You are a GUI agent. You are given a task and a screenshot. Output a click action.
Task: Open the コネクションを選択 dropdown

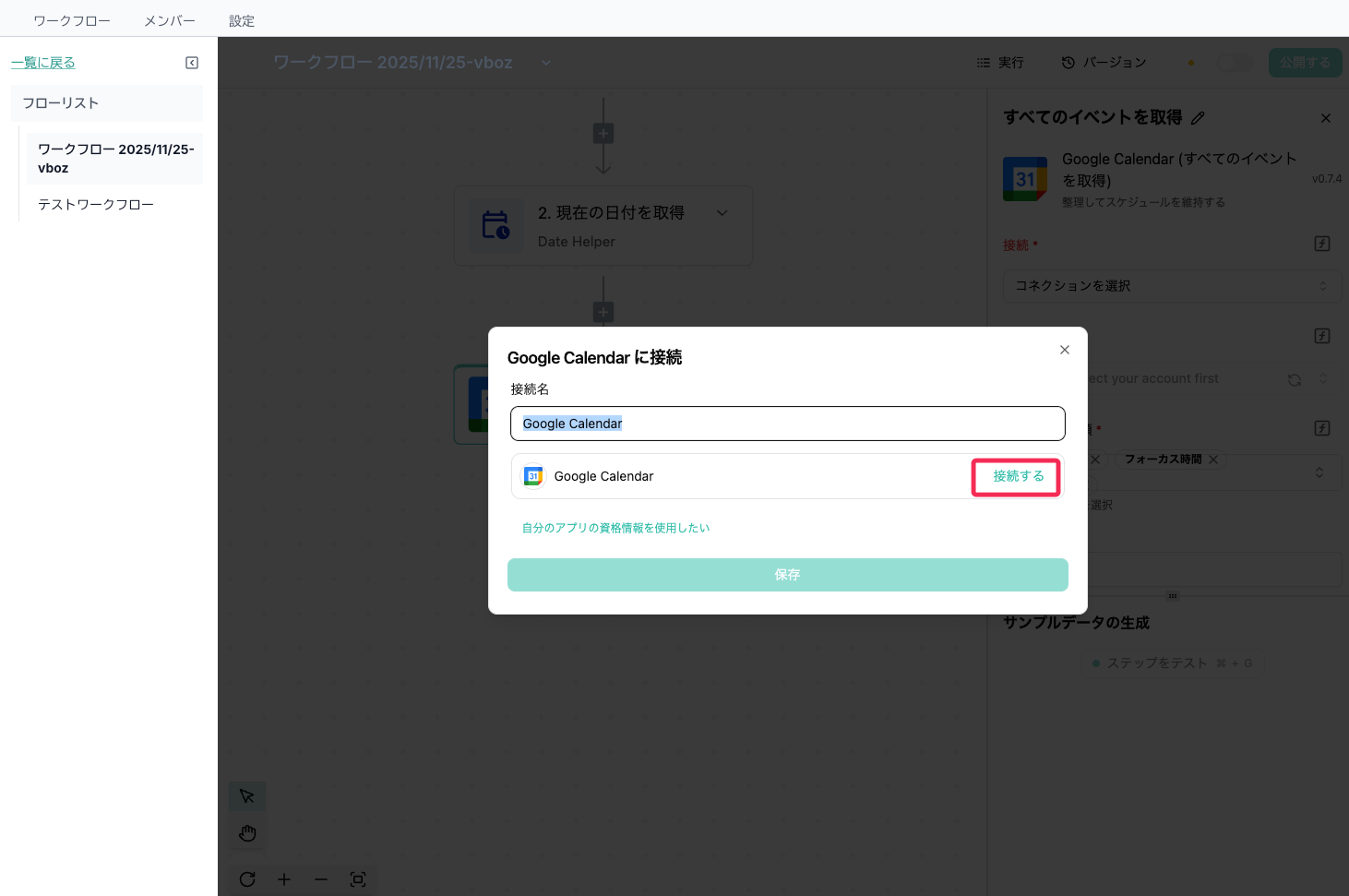pos(1172,286)
